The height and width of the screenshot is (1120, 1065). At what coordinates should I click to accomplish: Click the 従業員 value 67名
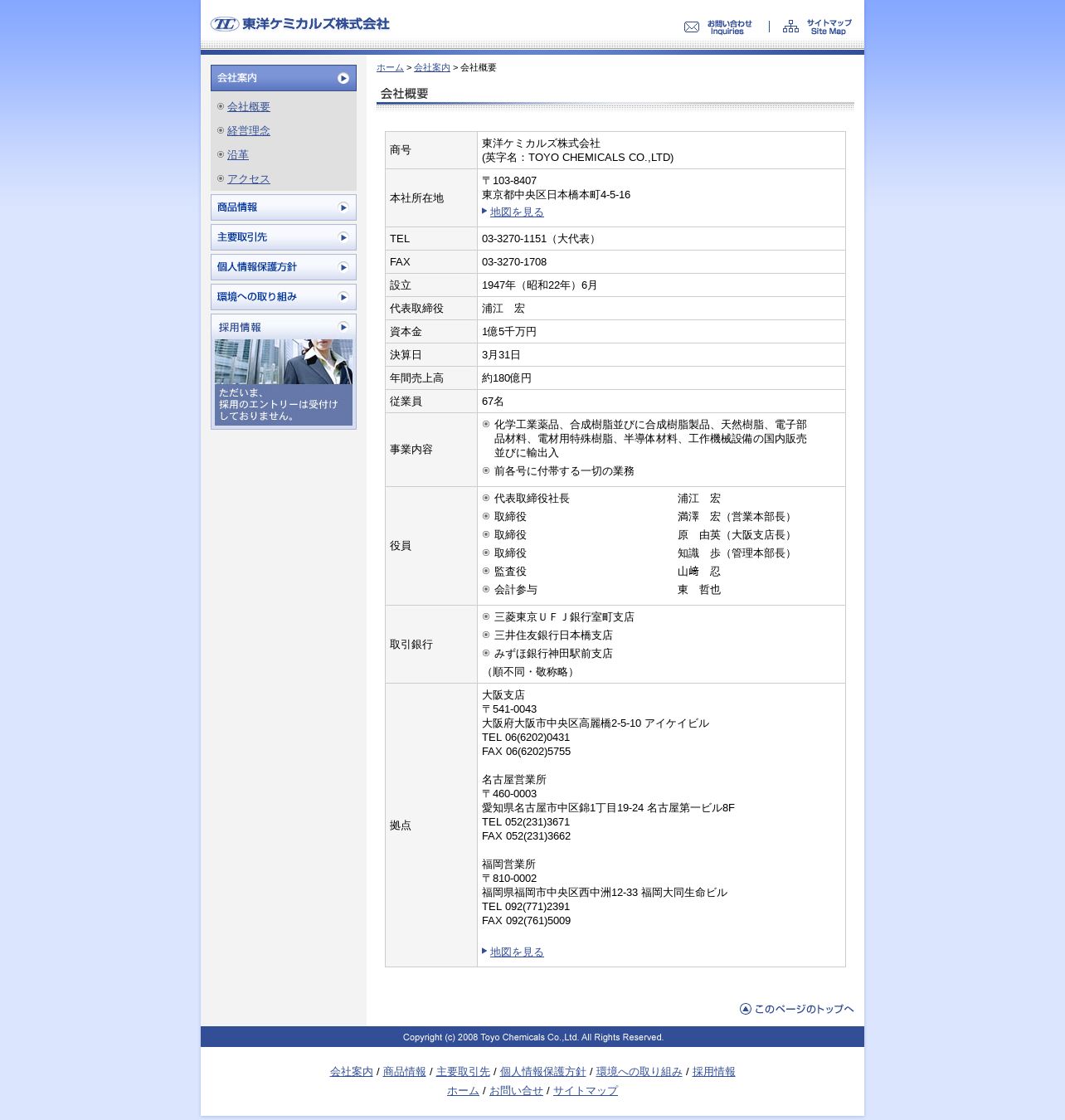[x=493, y=402]
